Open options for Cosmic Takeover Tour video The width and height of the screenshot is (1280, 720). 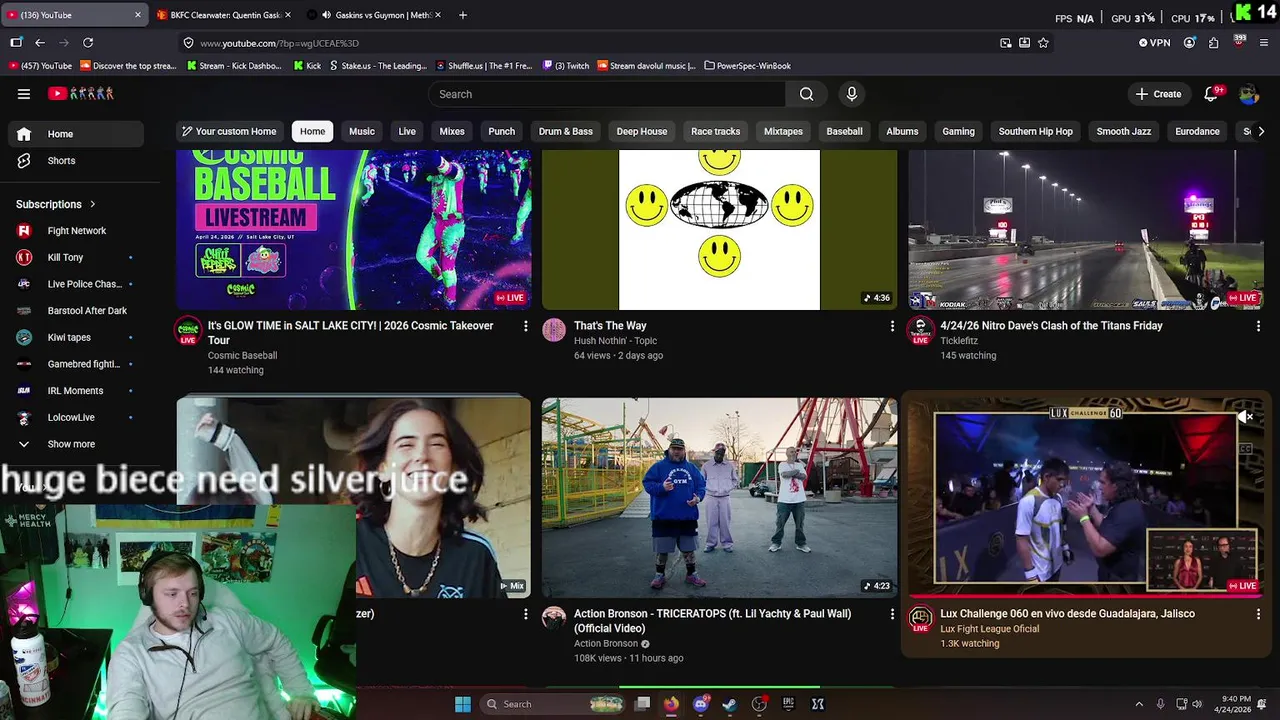click(526, 326)
